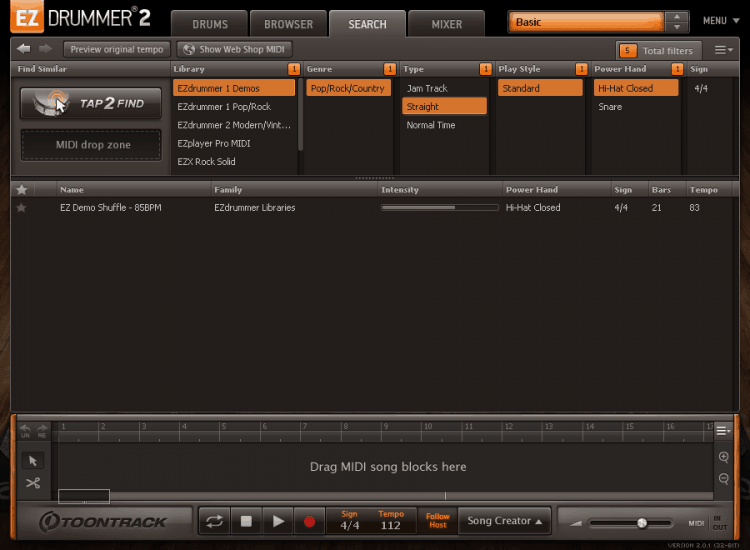
Task: Step to previous preset with up arrow
Action: (x=677, y=17)
